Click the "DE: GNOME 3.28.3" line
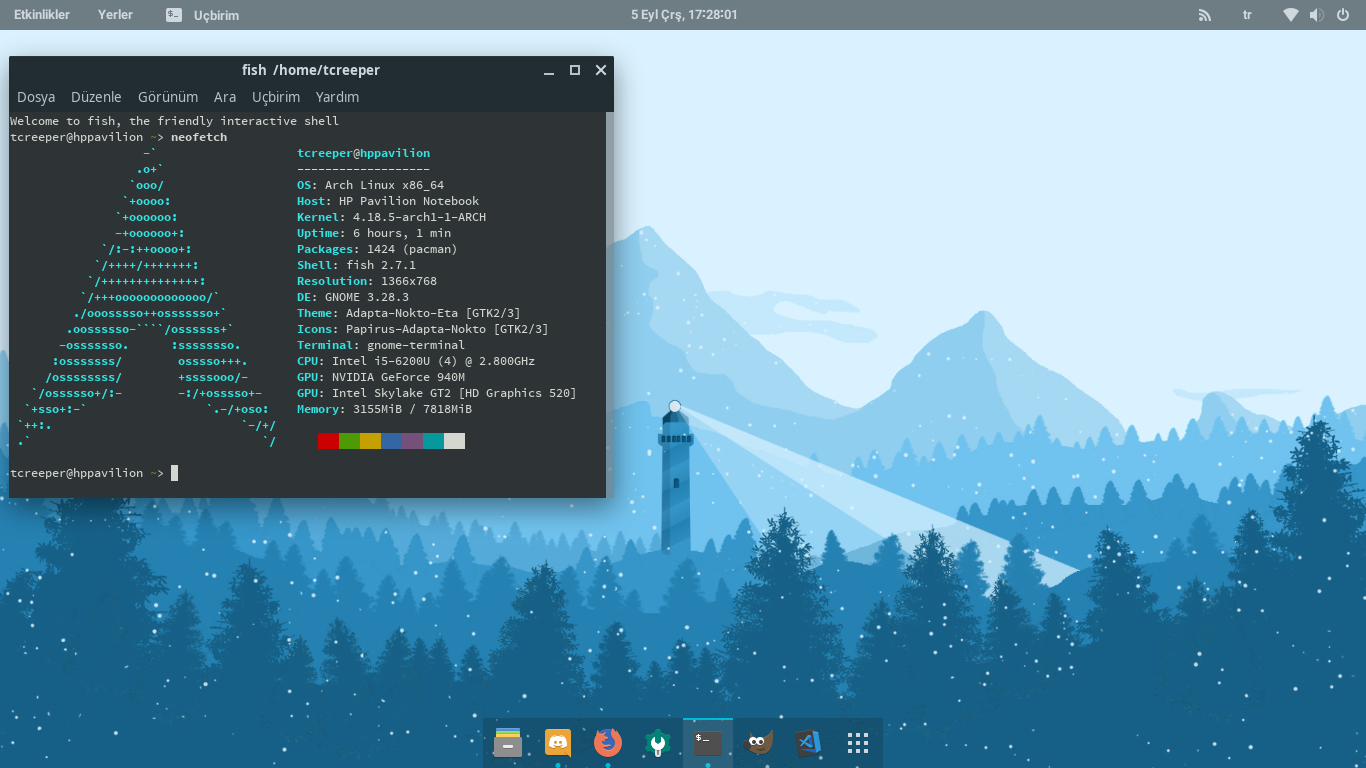Viewport: 1366px width, 768px height. tap(353, 297)
